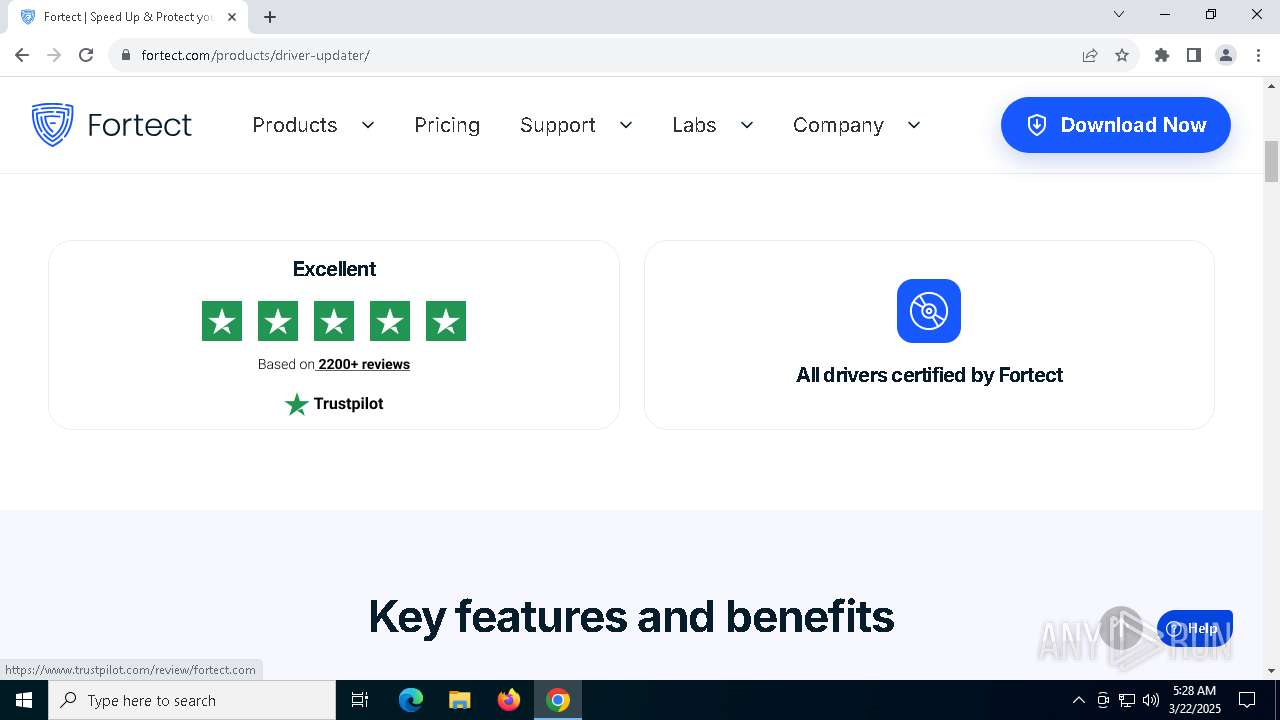Screen dimensions: 1280x720
Task: Bookmark this page with the star icon
Action: point(1122,55)
